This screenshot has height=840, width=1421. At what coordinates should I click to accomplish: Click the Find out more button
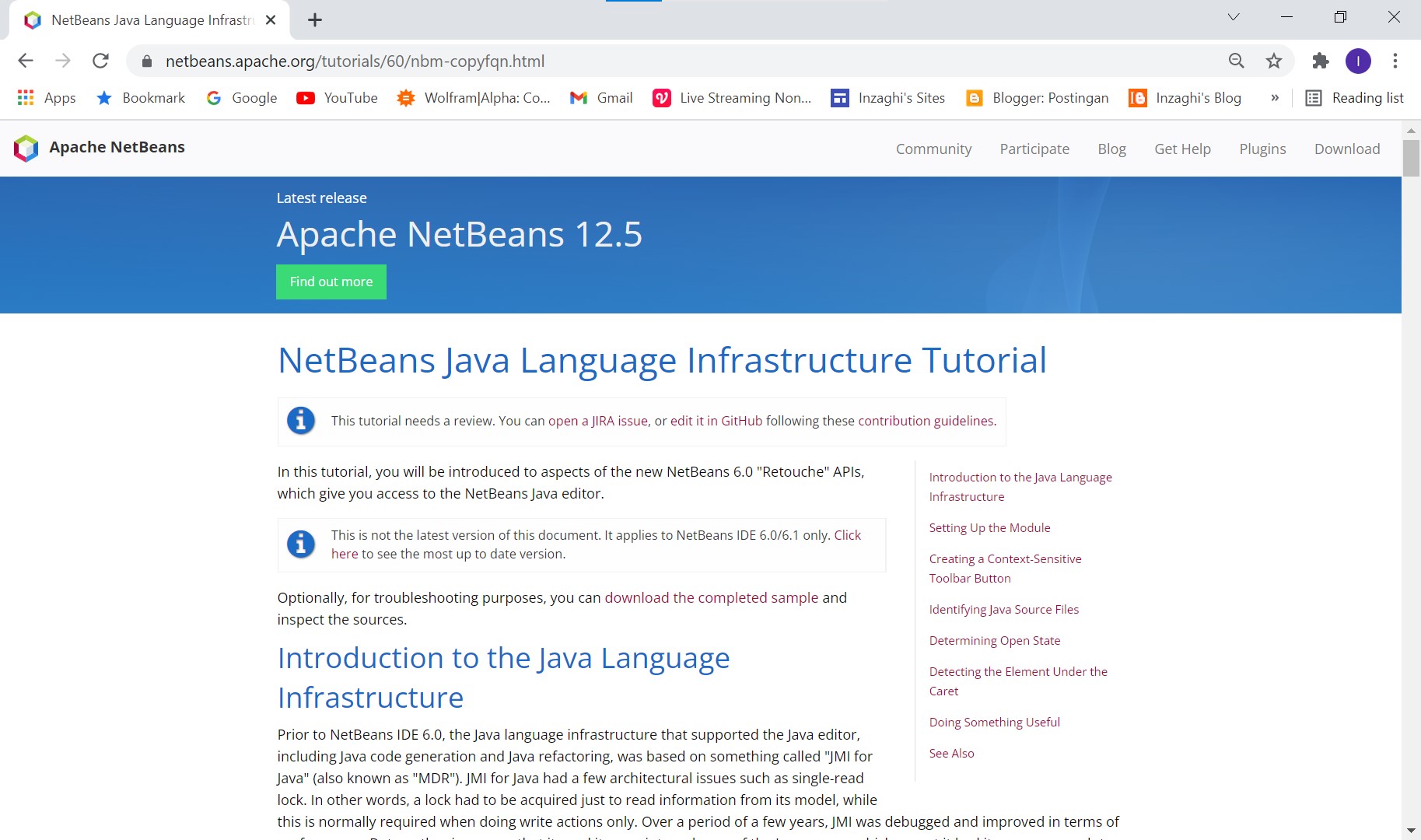pos(331,282)
